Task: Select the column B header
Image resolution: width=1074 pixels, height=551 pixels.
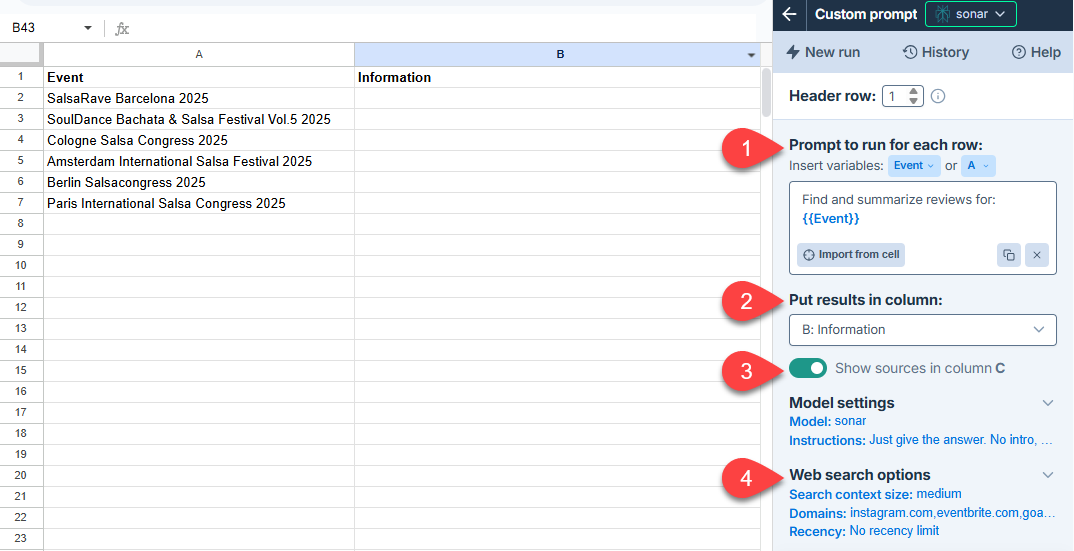Action: 560,54
